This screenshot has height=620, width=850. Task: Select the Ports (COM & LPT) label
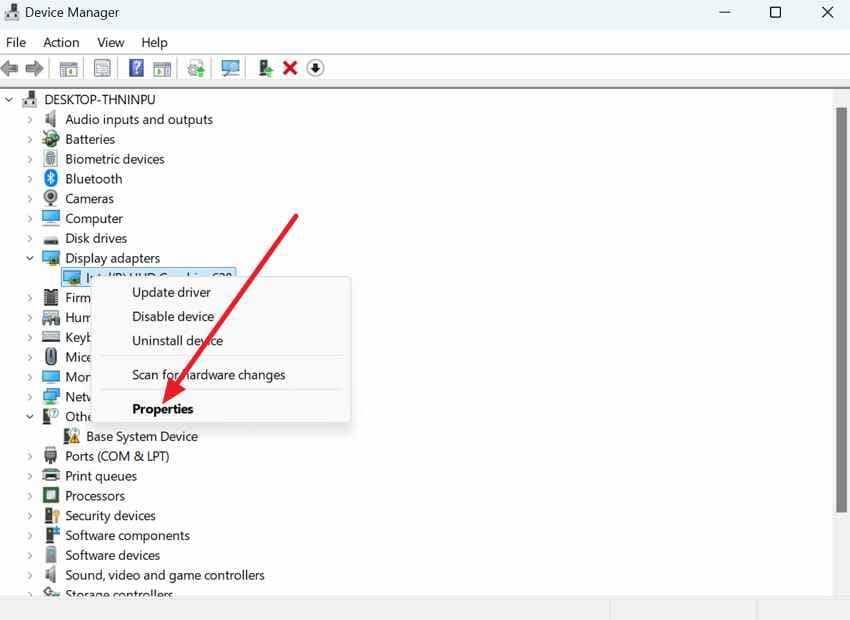click(117, 456)
